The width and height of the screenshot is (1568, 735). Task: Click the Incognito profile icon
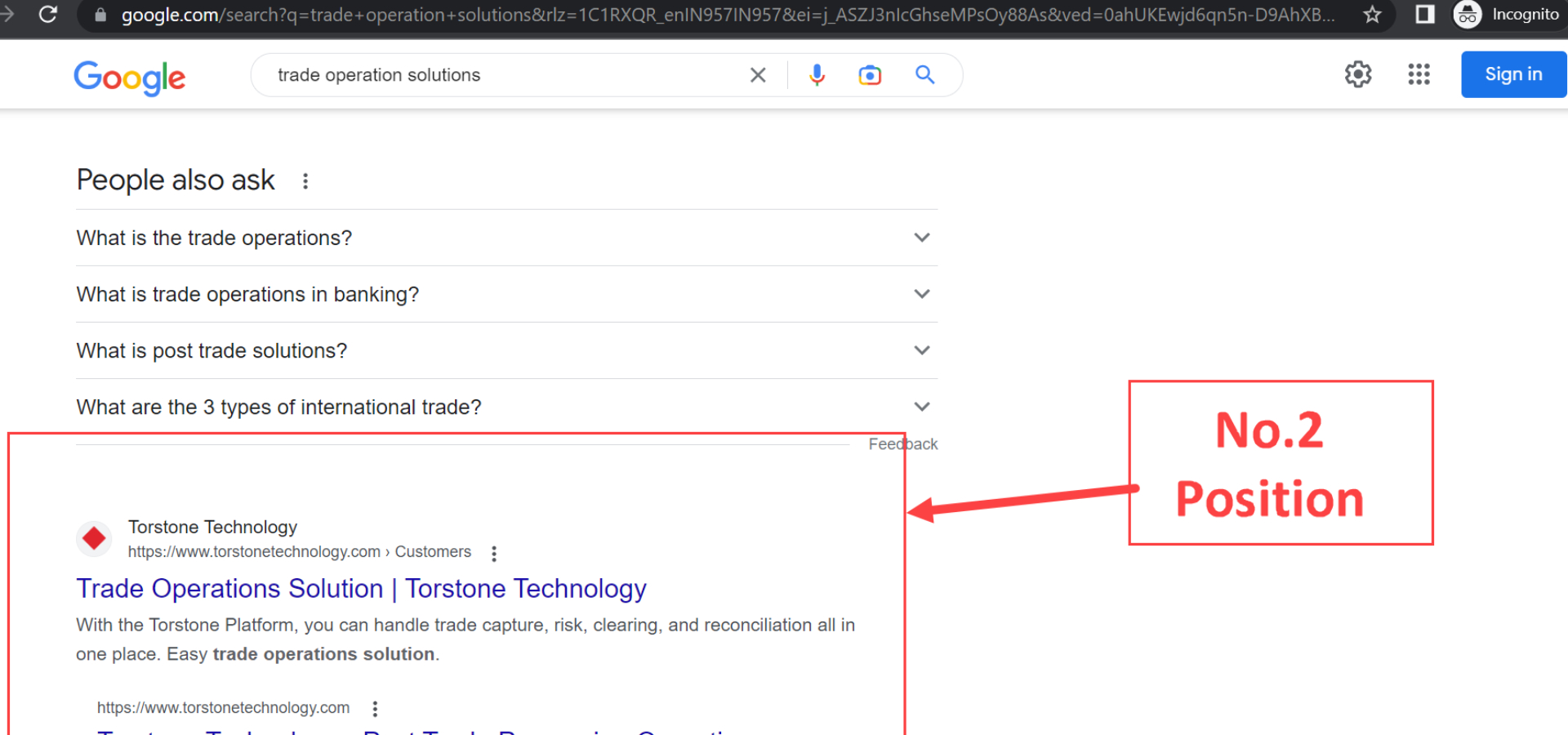click(1467, 15)
